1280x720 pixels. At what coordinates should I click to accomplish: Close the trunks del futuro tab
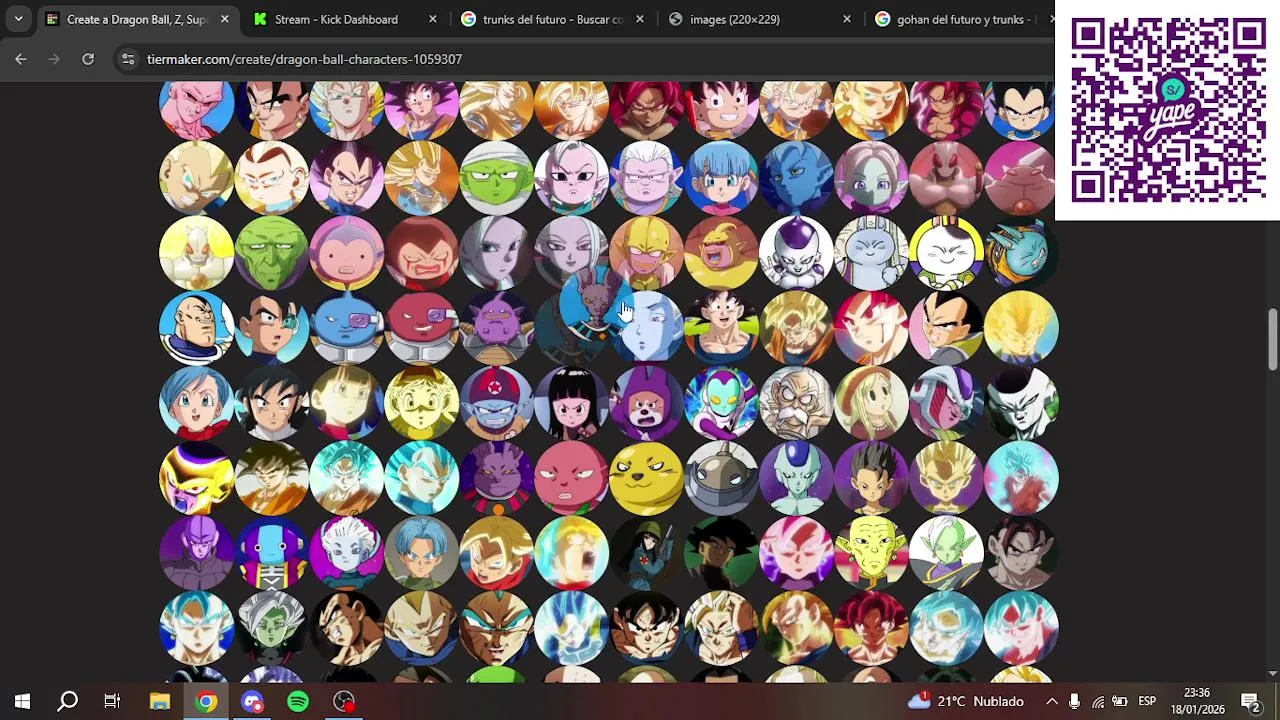click(639, 19)
